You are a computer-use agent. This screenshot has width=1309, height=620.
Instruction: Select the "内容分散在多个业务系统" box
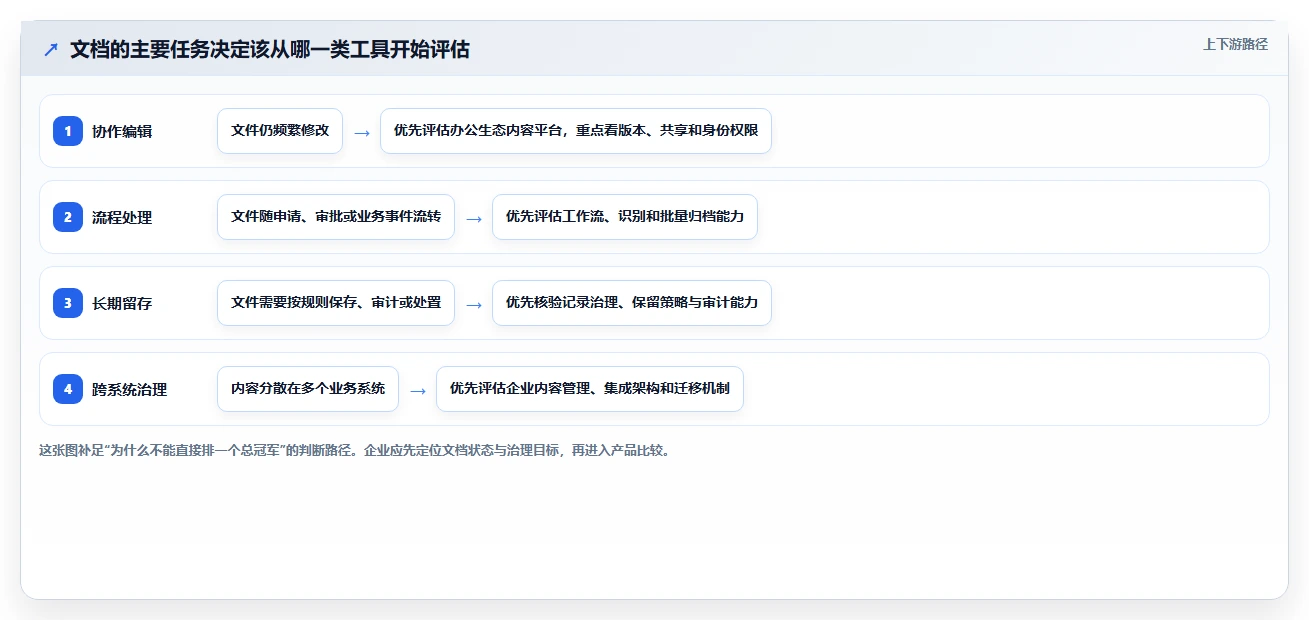(308, 389)
